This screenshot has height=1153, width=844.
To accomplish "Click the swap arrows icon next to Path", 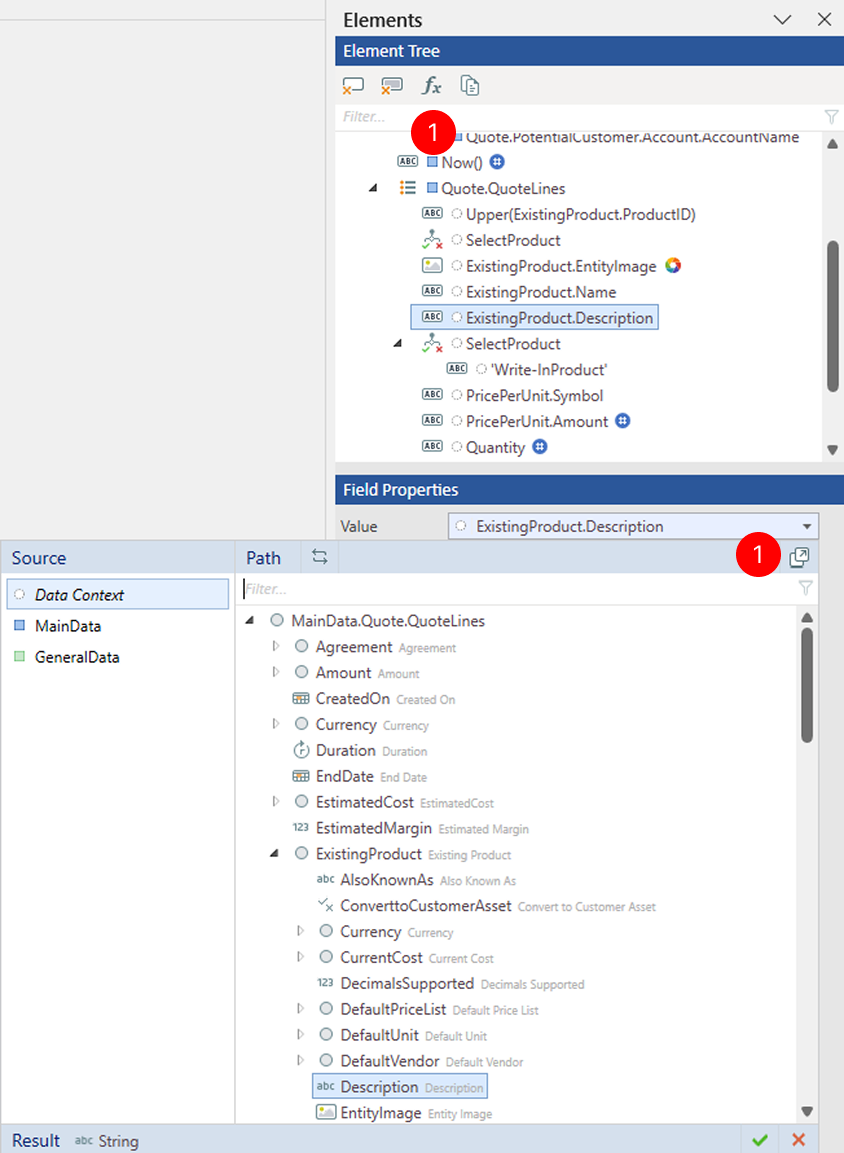I will tap(320, 557).
